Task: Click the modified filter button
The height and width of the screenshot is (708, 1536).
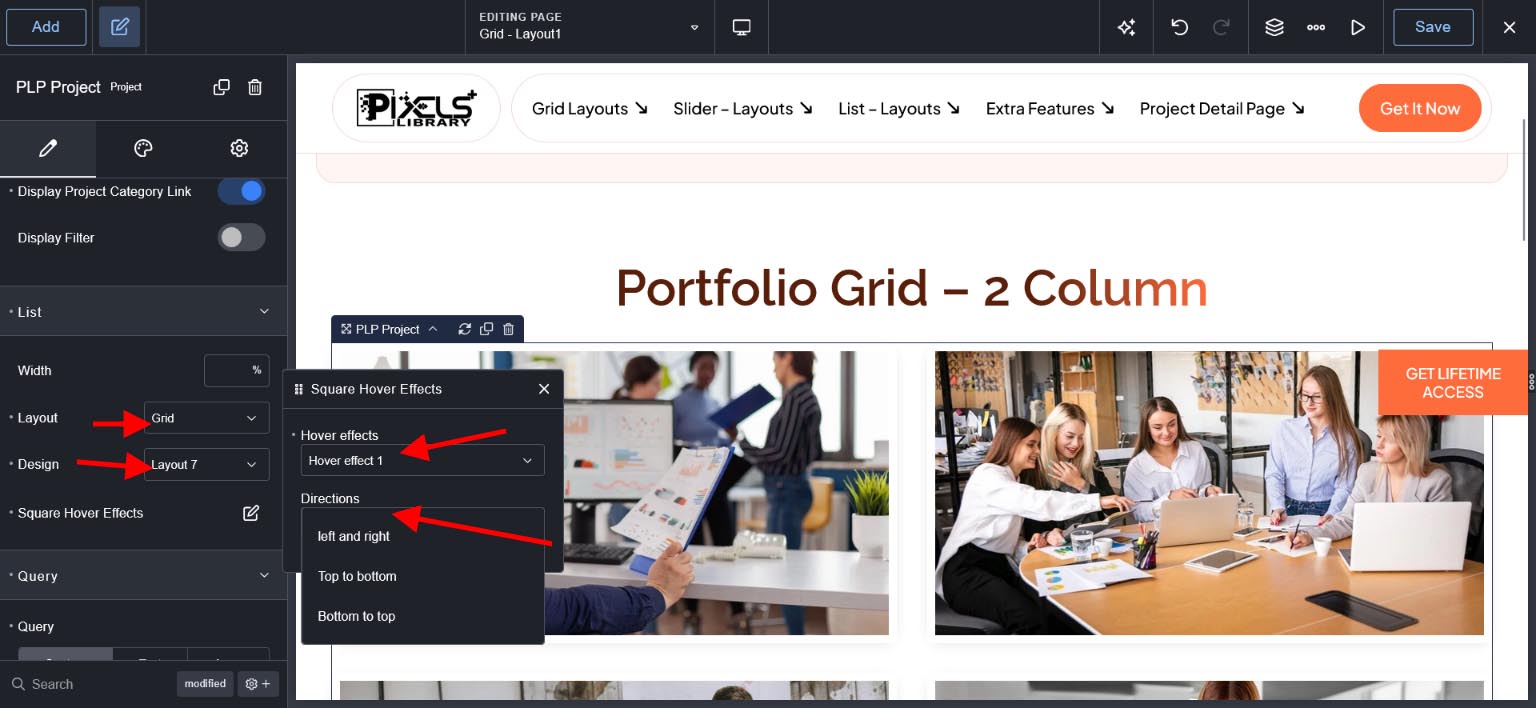Action: 205,684
